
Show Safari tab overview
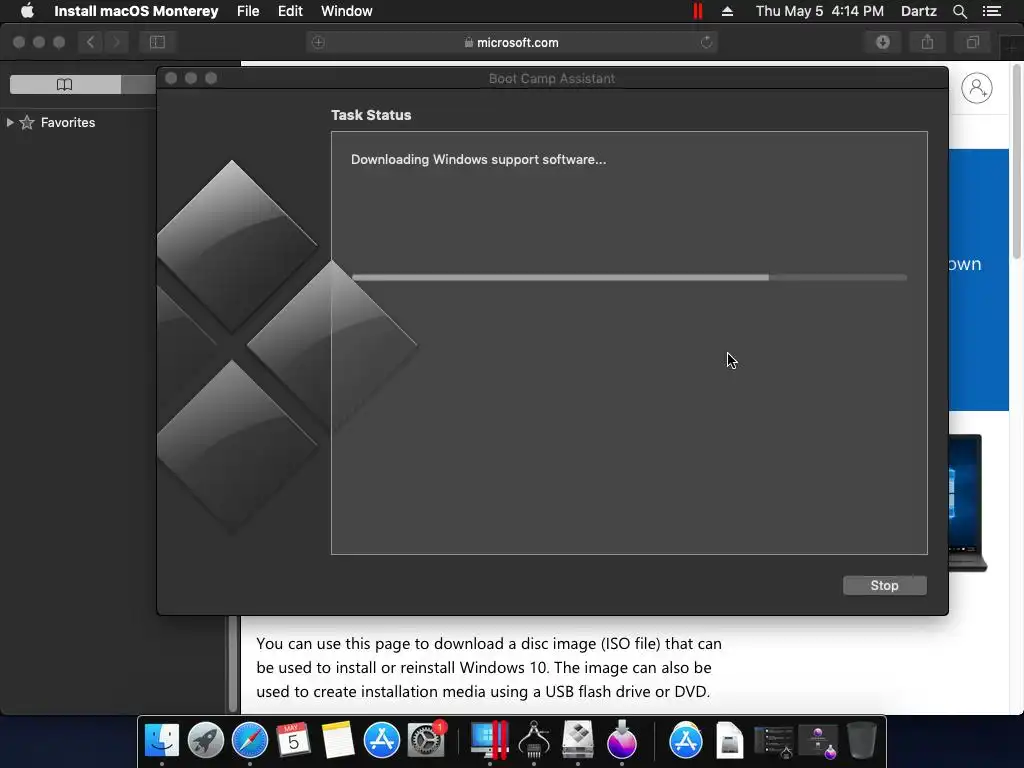[972, 42]
